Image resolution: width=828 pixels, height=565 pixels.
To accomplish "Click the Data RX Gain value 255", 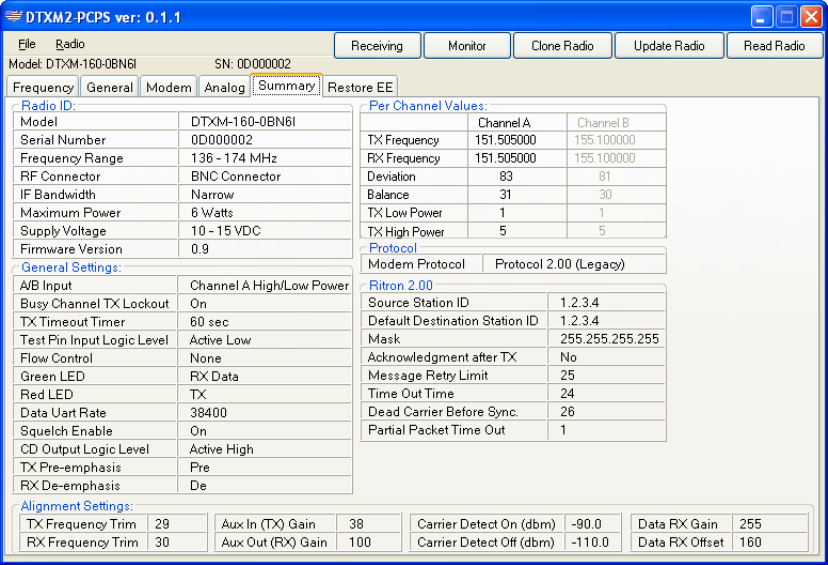I will click(750, 524).
